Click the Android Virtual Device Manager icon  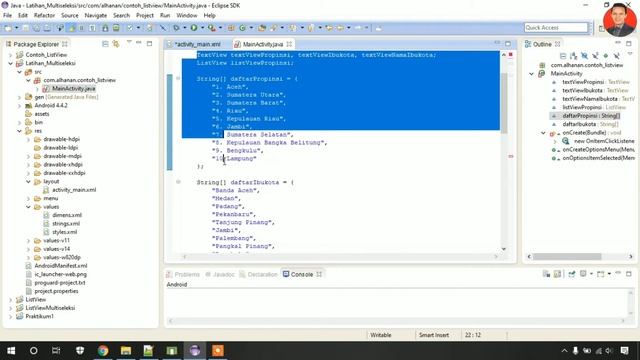116,28
